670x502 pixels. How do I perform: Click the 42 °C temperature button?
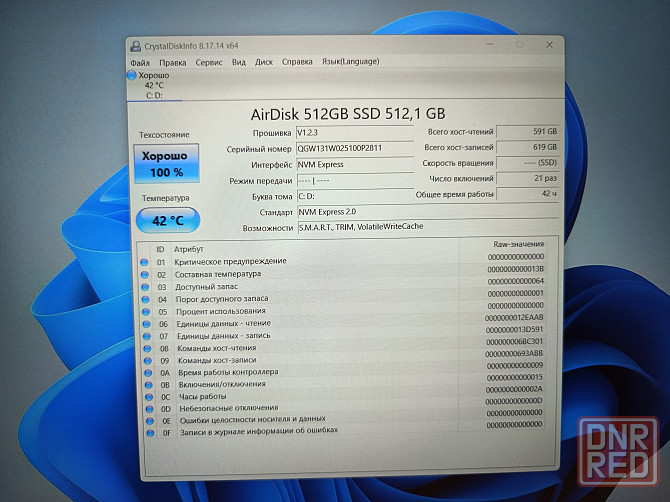click(168, 220)
